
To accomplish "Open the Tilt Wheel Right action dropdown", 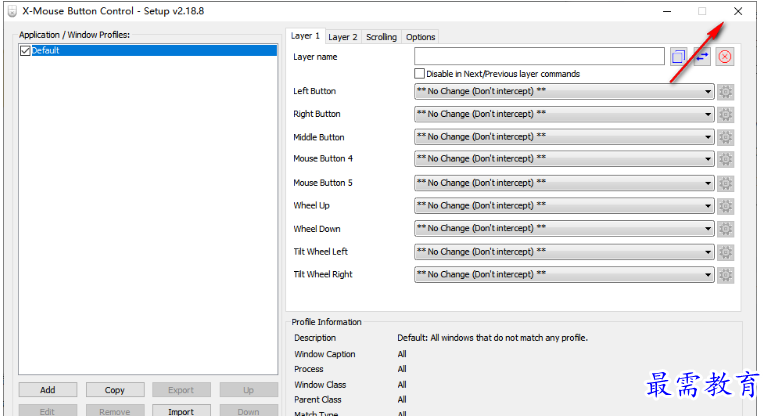I will pyautogui.click(x=564, y=274).
